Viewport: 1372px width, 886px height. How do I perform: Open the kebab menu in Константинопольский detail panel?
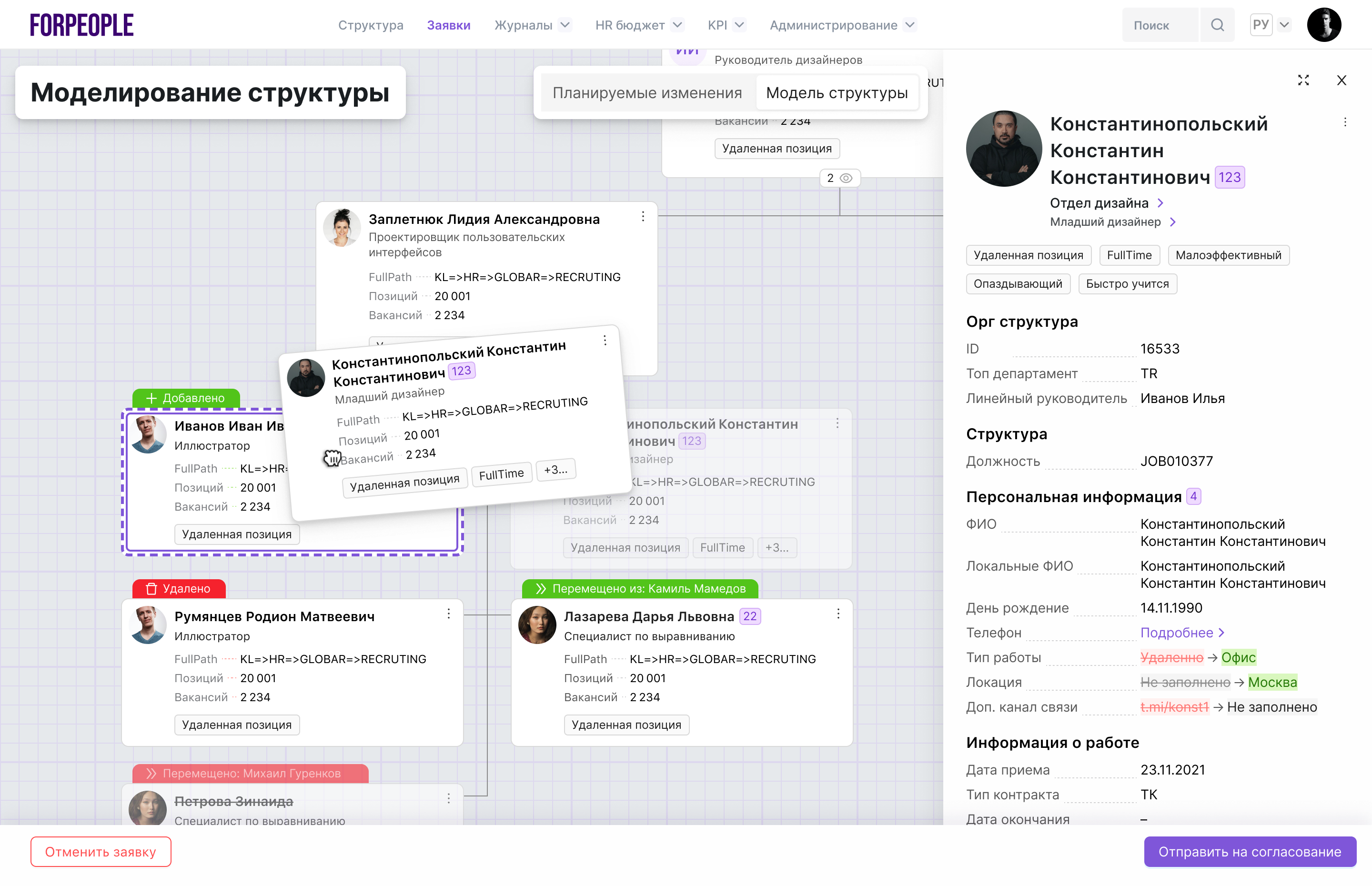[1345, 122]
